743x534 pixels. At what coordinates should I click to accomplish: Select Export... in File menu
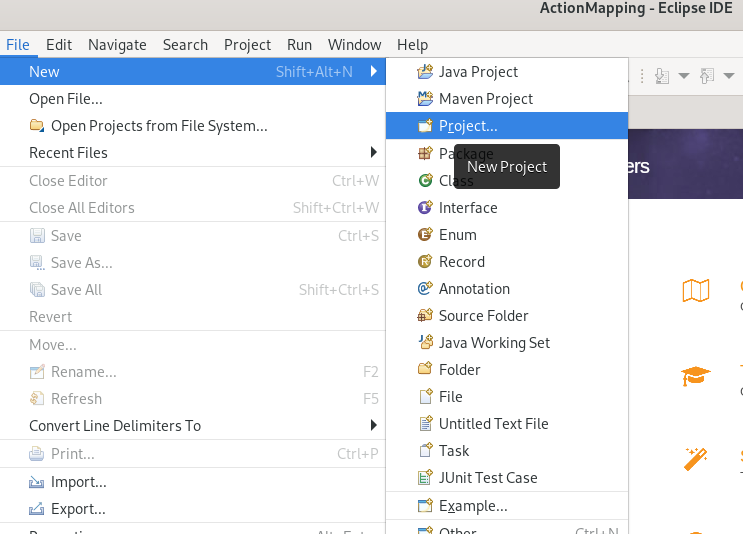coord(192,509)
